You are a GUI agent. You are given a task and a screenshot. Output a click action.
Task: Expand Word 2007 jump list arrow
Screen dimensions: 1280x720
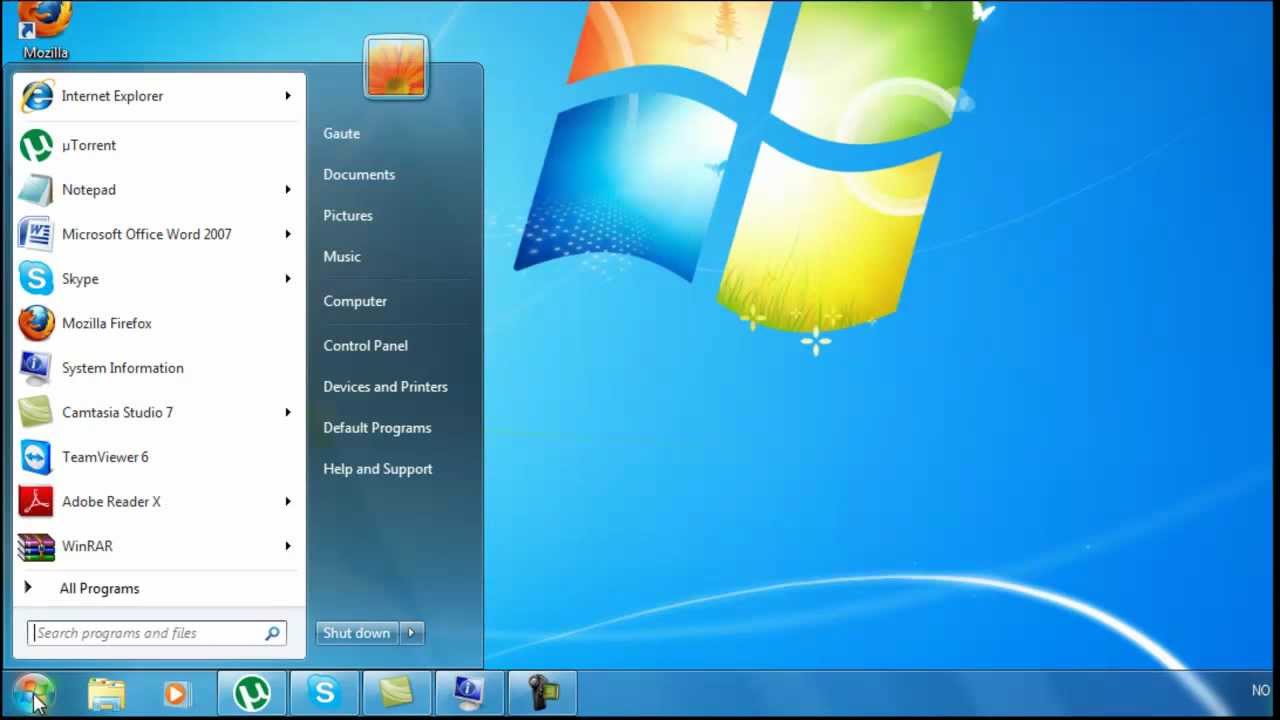(288, 234)
